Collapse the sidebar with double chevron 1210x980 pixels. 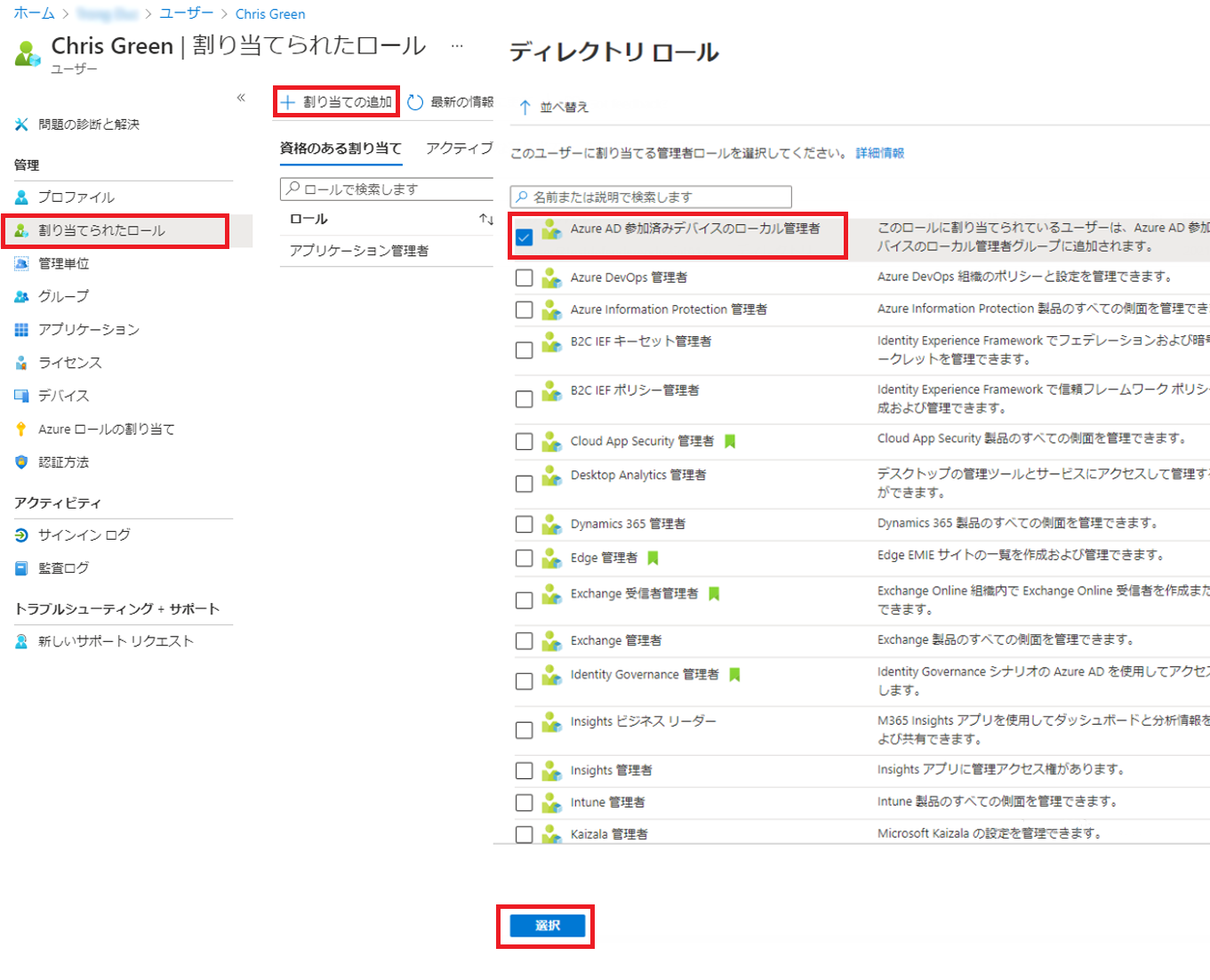(x=241, y=98)
